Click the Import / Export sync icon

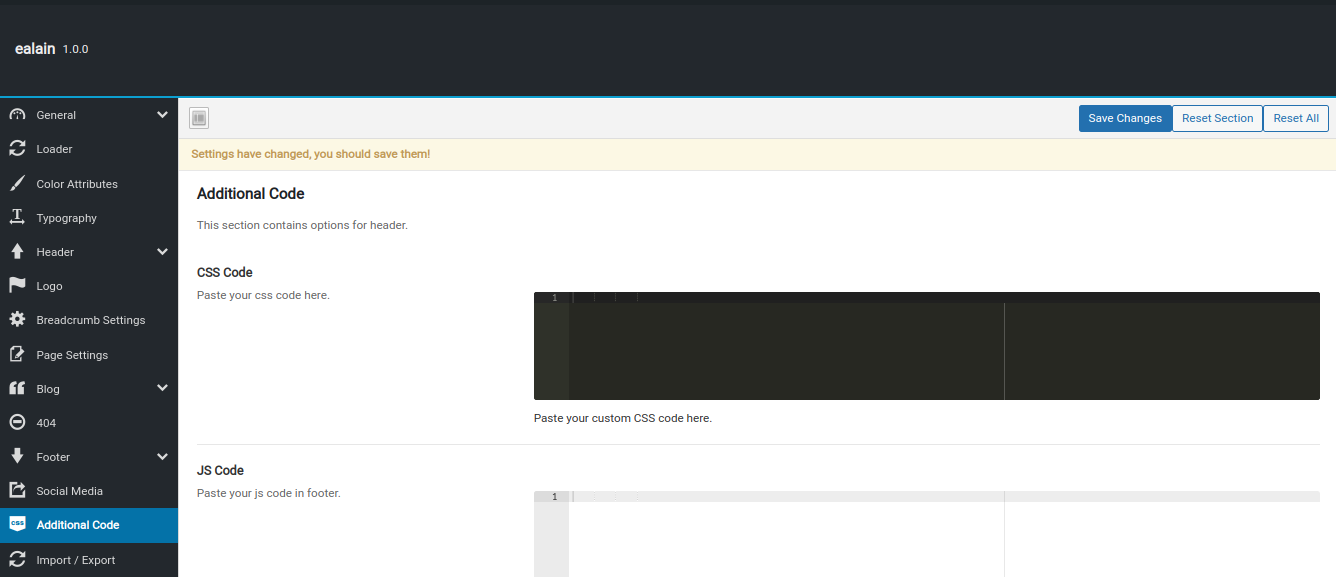click(x=17, y=559)
